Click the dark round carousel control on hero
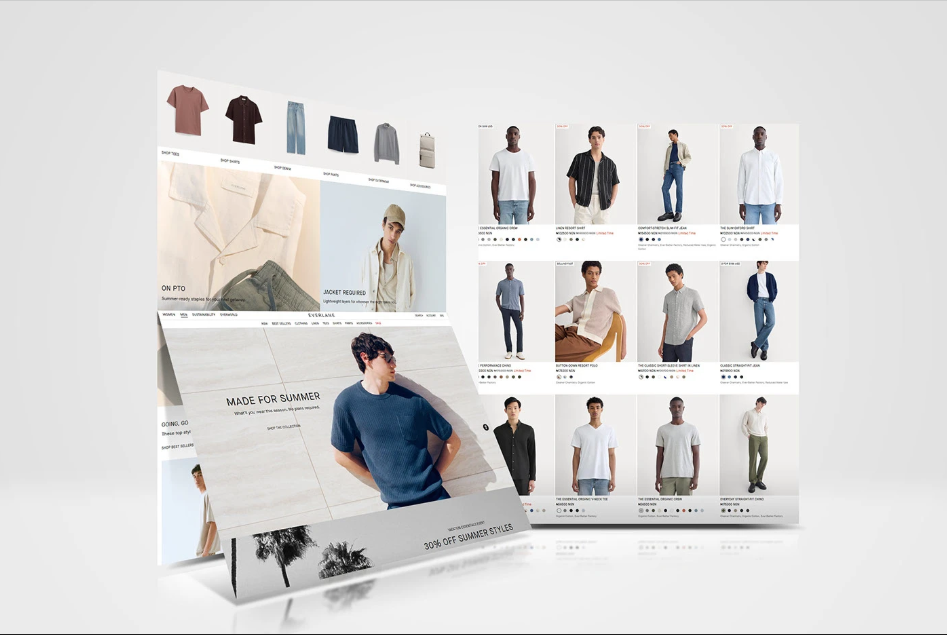 coord(486,427)
